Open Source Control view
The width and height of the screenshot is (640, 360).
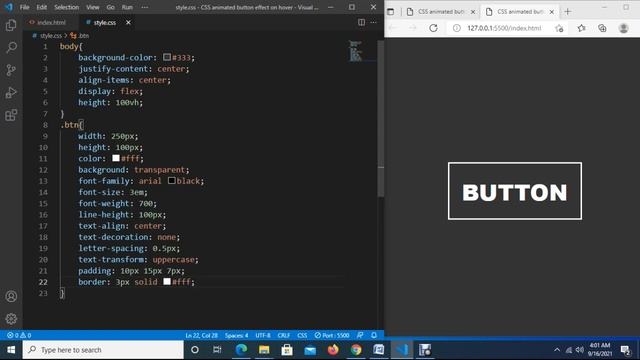pyautogui.click(x=11, y=70)
